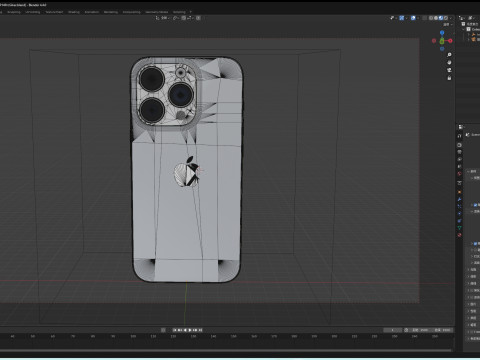480x360 pixels.
Task: Toggle viewport overlays button
Action: pyautogui.click(x=413, y=18)
